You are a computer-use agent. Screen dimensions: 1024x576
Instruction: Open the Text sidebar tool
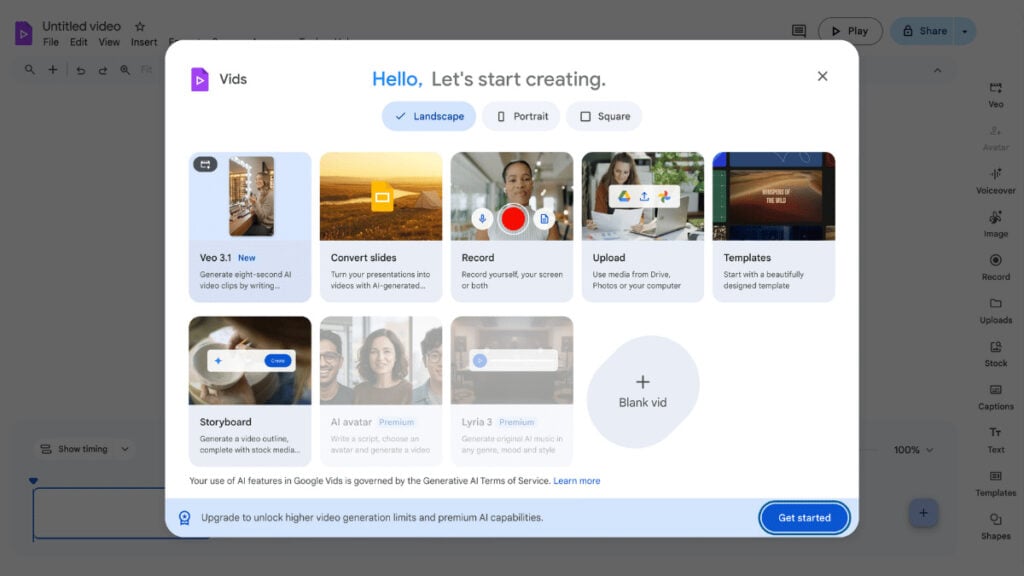coord(995,440)
